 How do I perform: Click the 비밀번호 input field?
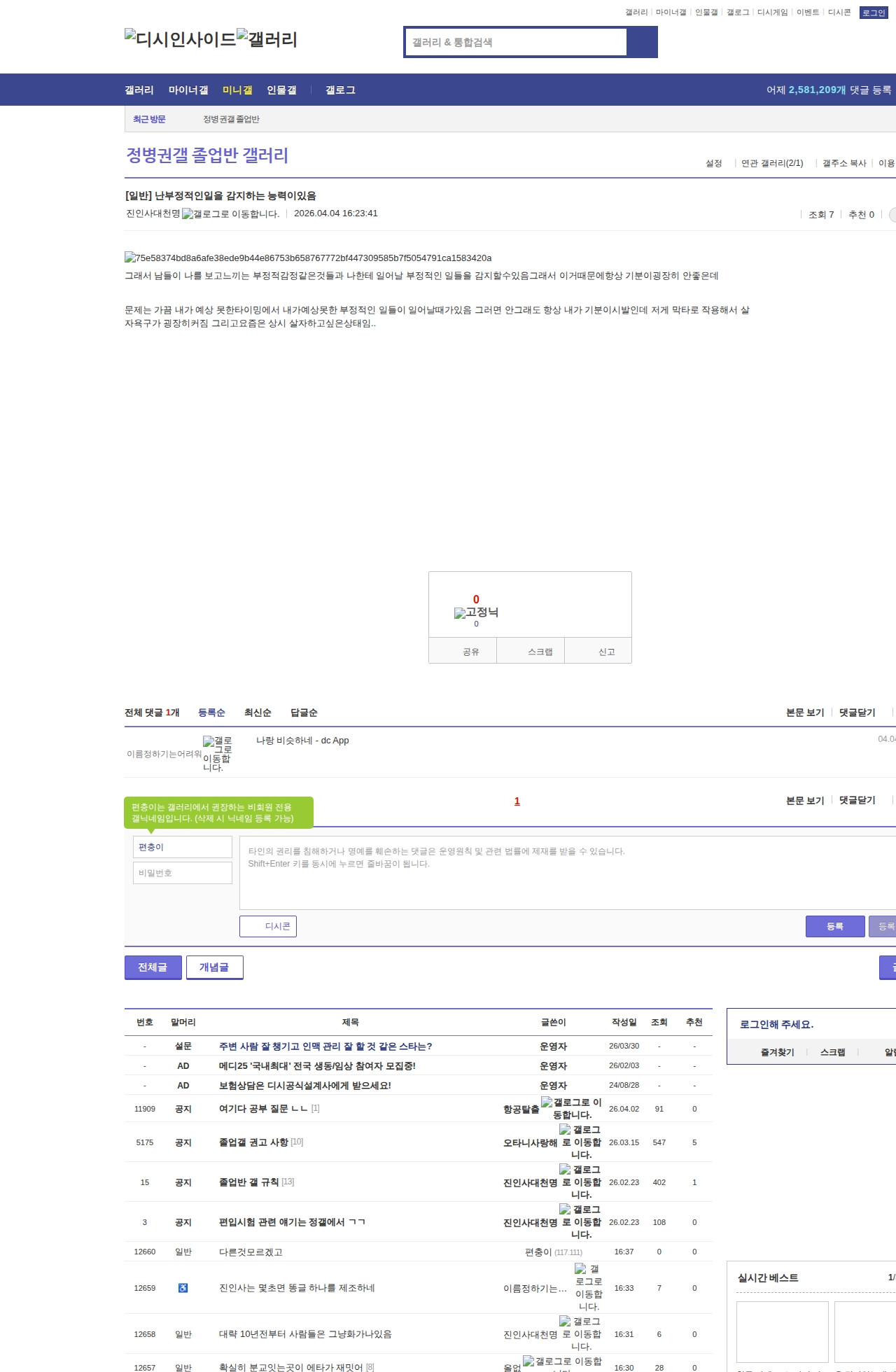click(x=183, y=873)
